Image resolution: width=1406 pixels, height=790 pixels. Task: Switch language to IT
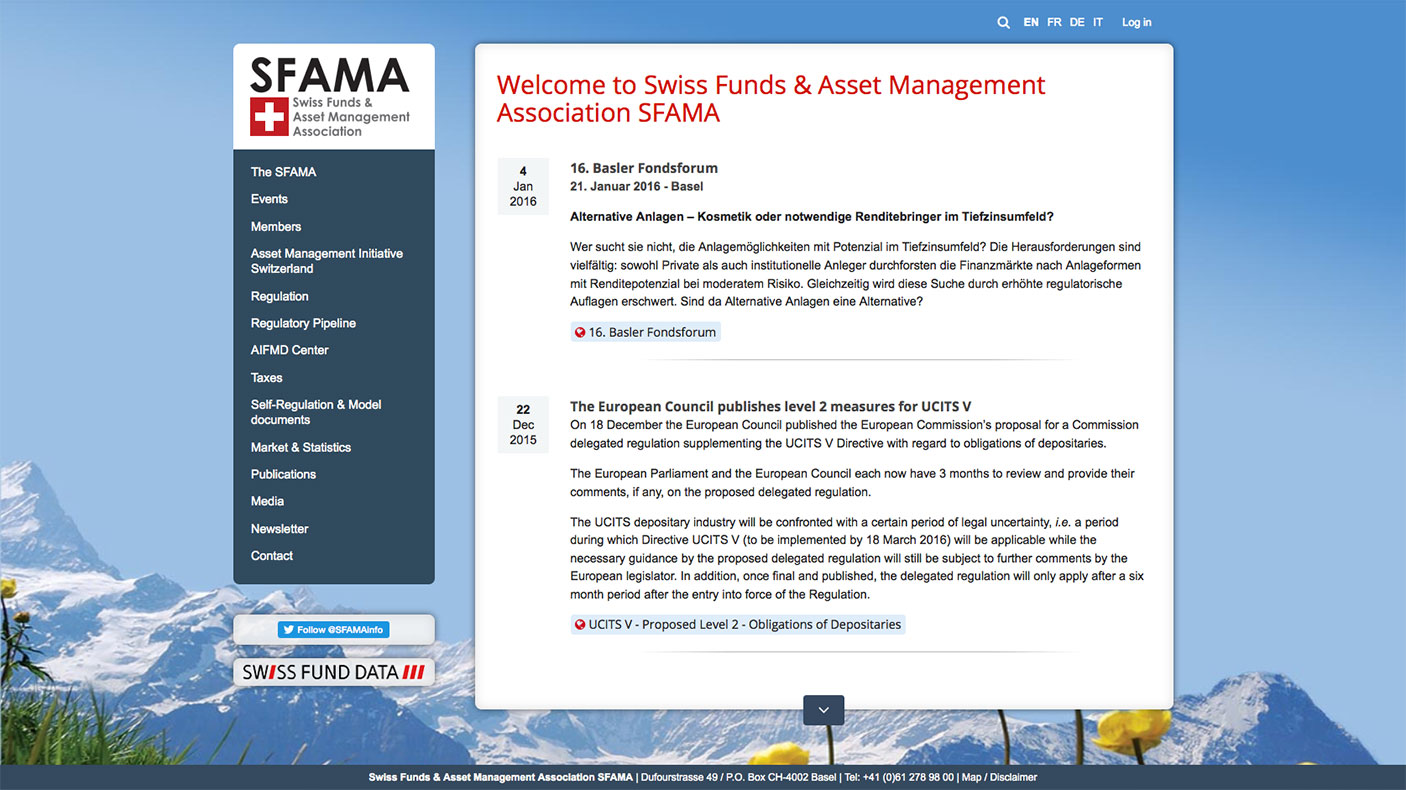click(x=1098, y=22)
